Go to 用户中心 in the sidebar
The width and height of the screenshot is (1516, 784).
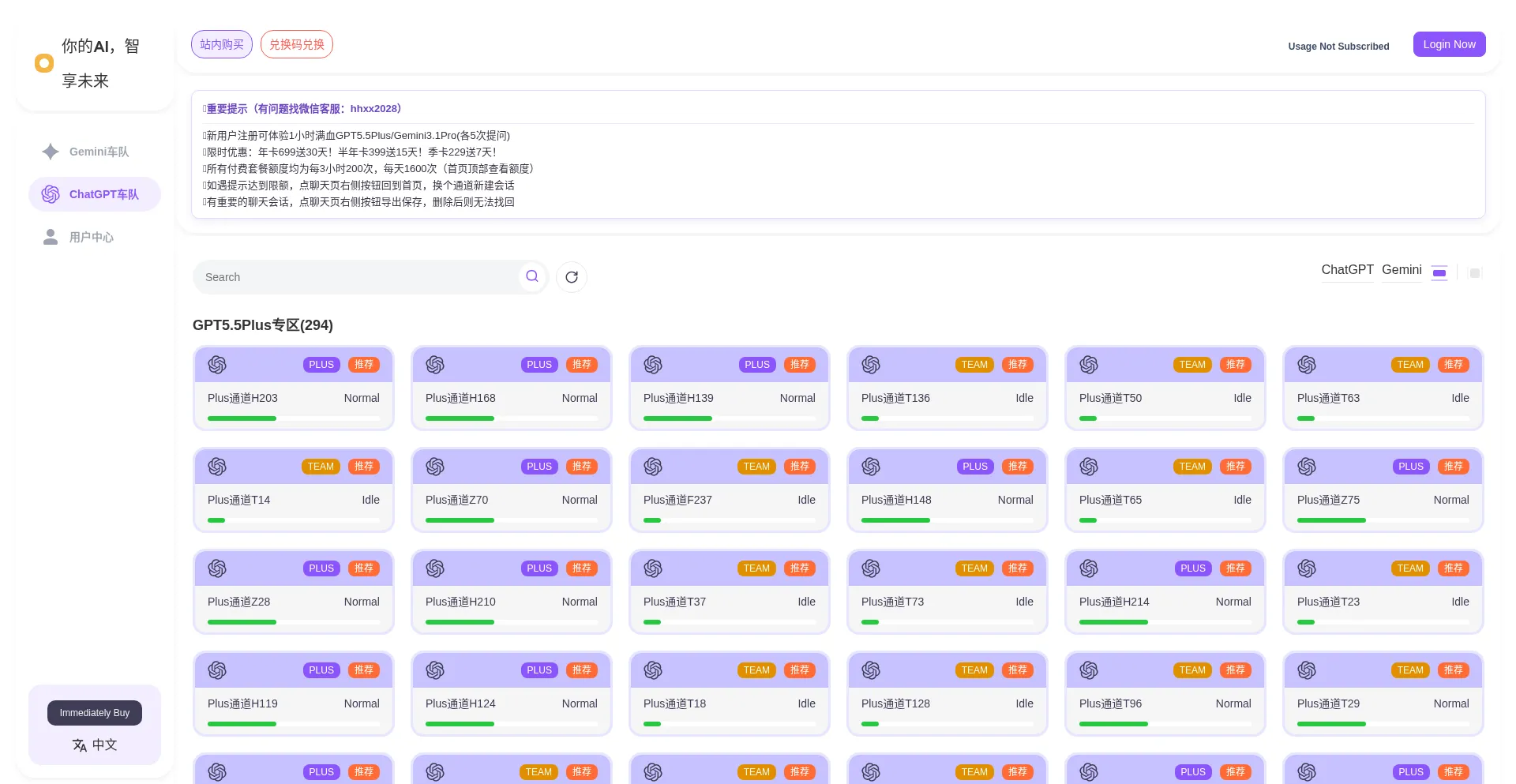pos(95,237)
